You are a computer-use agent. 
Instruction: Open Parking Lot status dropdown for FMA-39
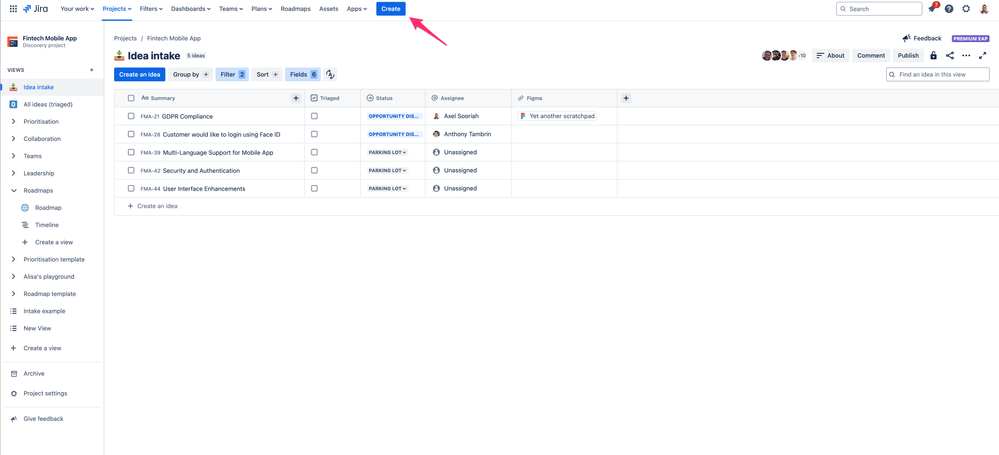coord(387,152)
